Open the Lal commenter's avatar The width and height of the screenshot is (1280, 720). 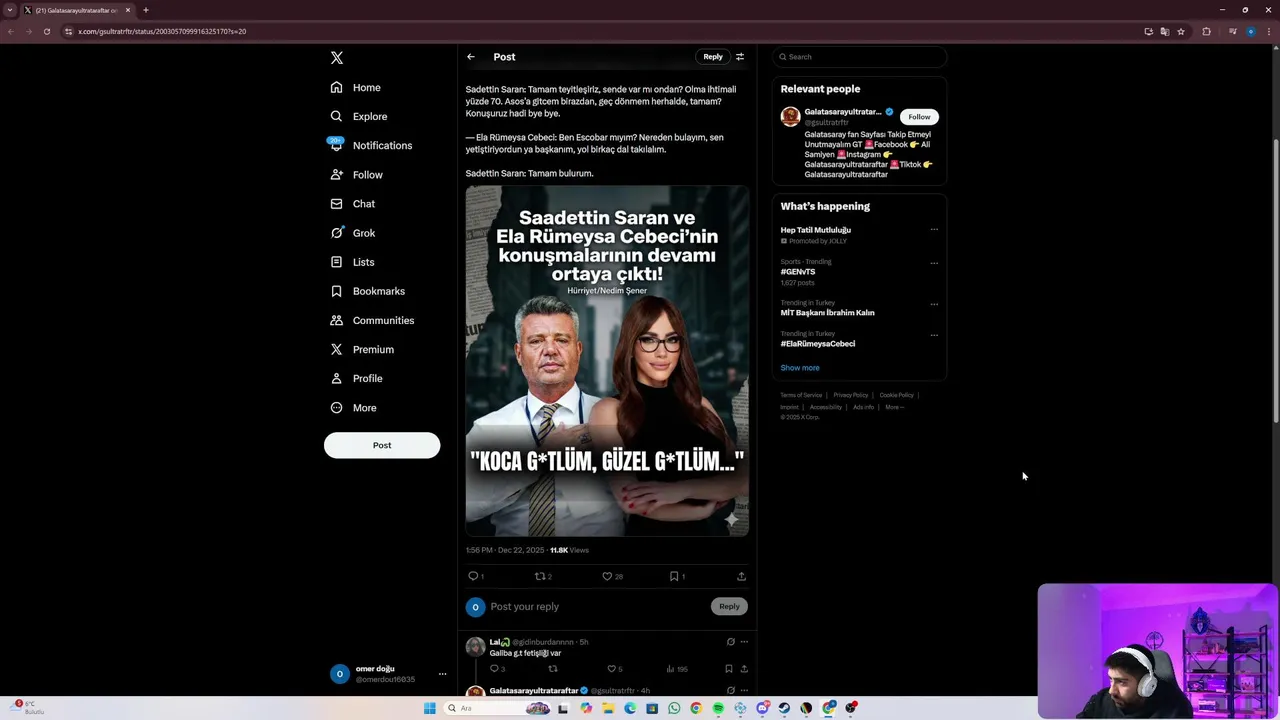pyautogui.click(x=475, y=647)
